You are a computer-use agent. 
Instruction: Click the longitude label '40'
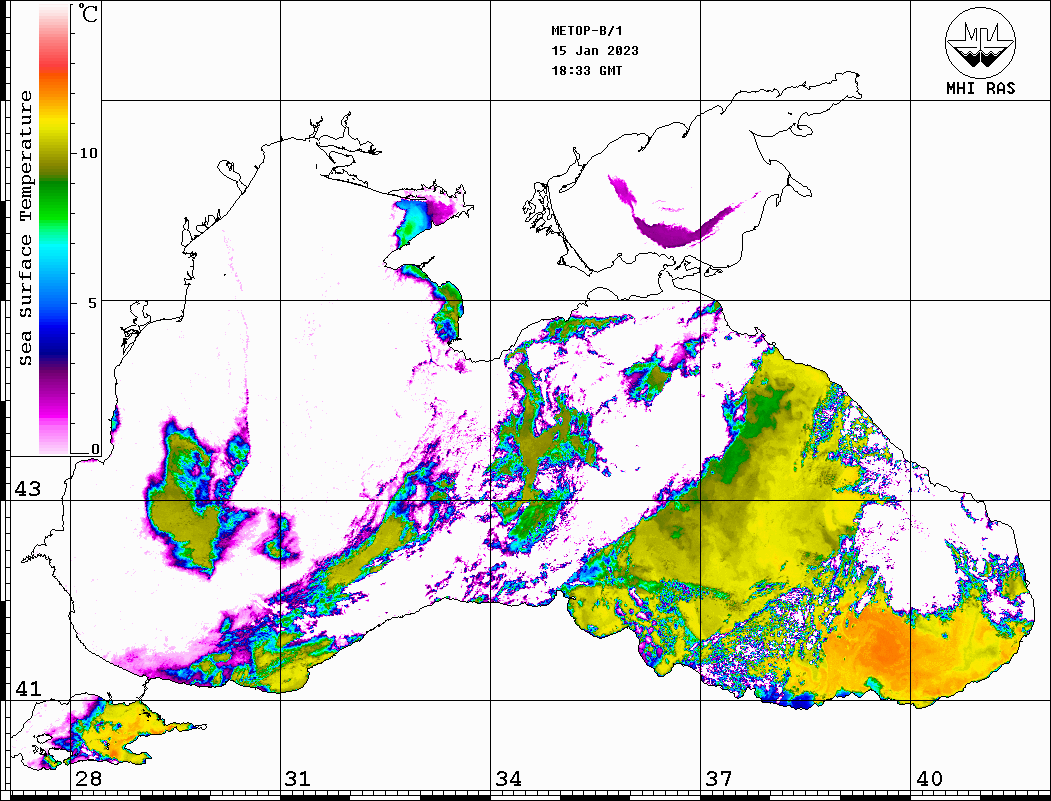[x=929, y=778]
